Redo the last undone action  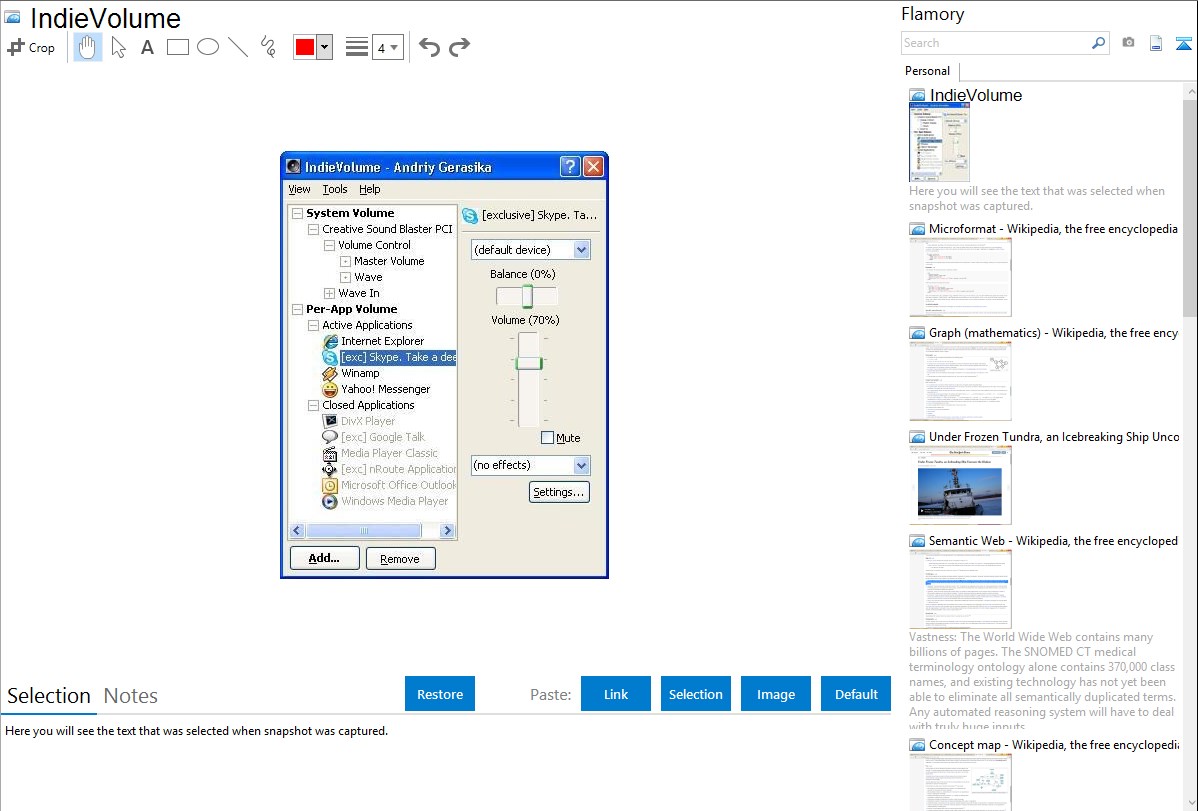459,47
